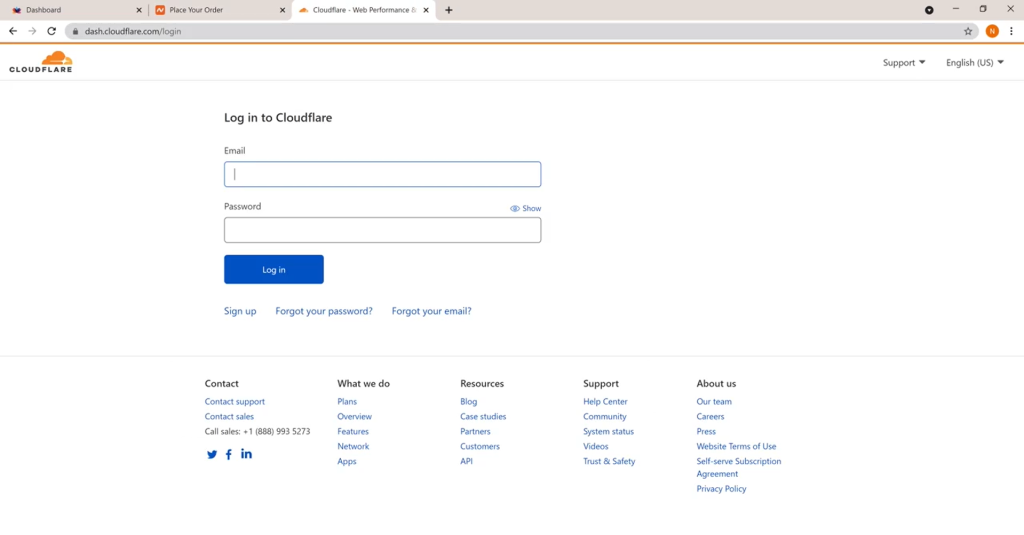
Task: Open the Features footer link
Action: pyautogui.click(x=353, y=432)
